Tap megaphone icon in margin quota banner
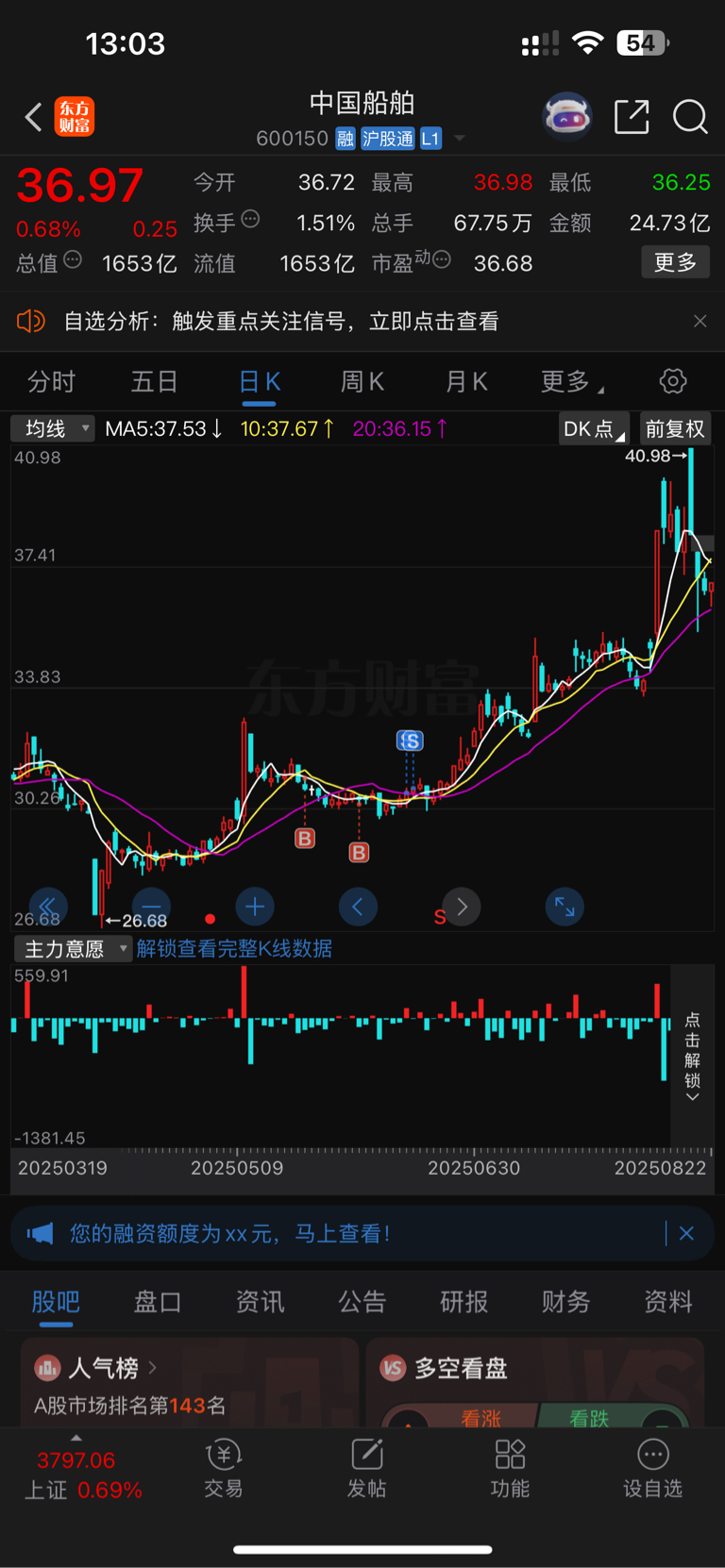This screenshot has height=1568, width=725. pos(40,1234)
